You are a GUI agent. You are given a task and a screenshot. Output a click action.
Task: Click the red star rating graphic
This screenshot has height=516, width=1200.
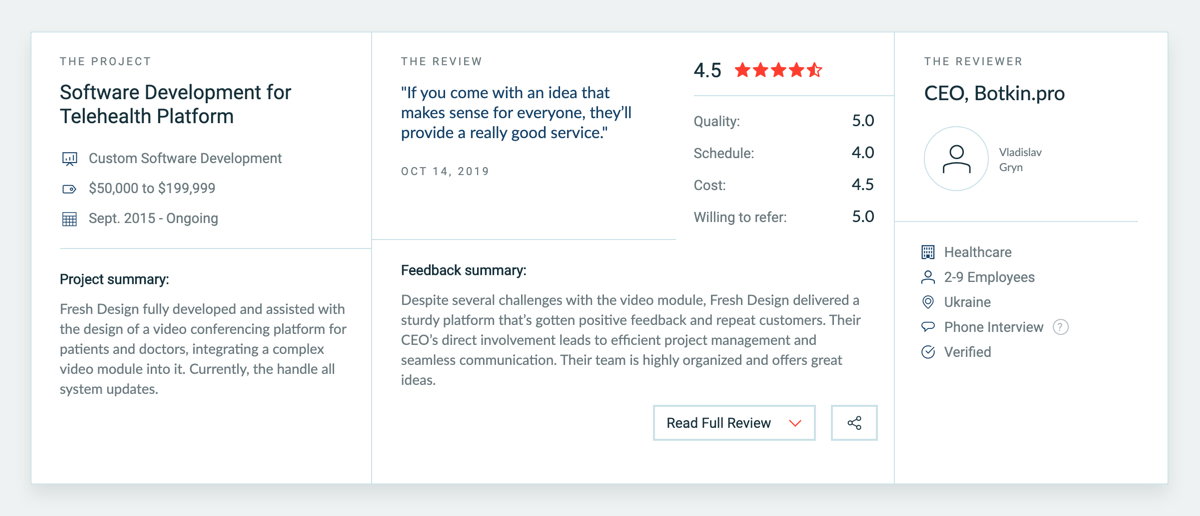click(x=779, y=70)
